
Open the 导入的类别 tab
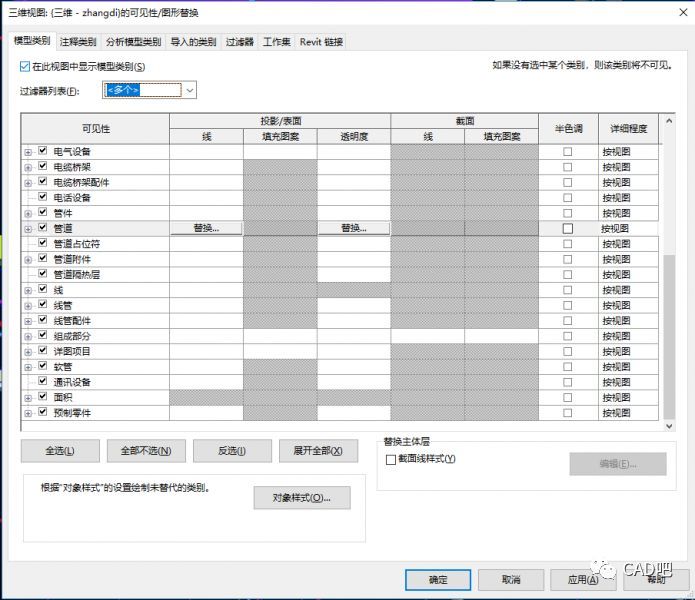click(194, 42)
